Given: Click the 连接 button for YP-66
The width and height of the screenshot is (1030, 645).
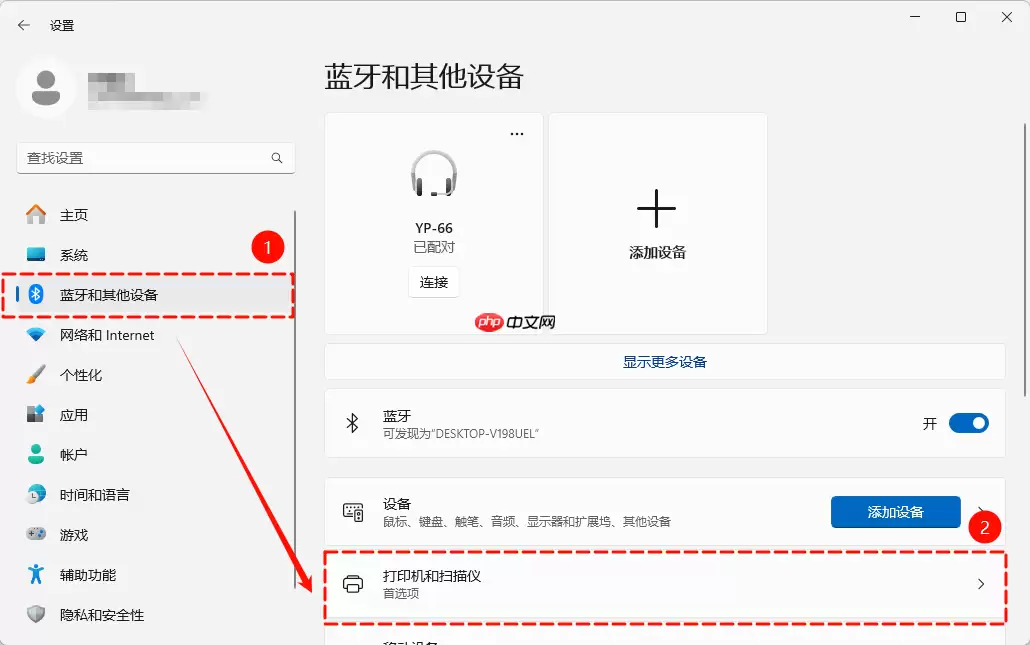Looking at the screenshot, I should (x=434, y=282).
